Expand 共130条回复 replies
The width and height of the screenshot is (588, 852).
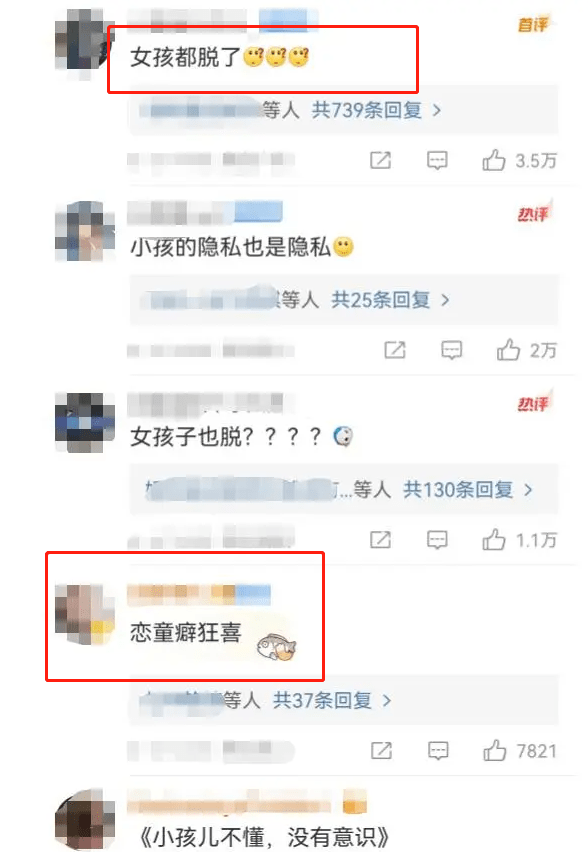[467, 490]
